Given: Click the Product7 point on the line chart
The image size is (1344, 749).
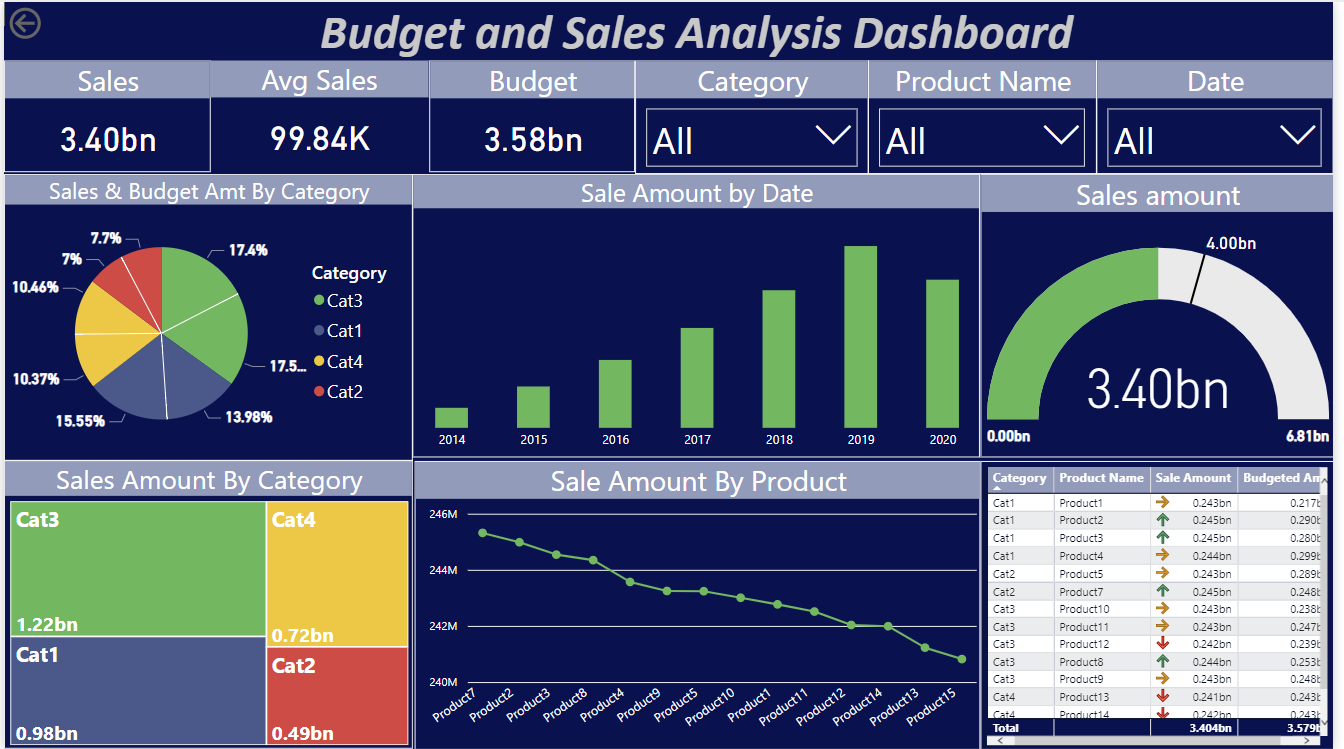Looking at the screenshot, I should (x=483, y=533).
